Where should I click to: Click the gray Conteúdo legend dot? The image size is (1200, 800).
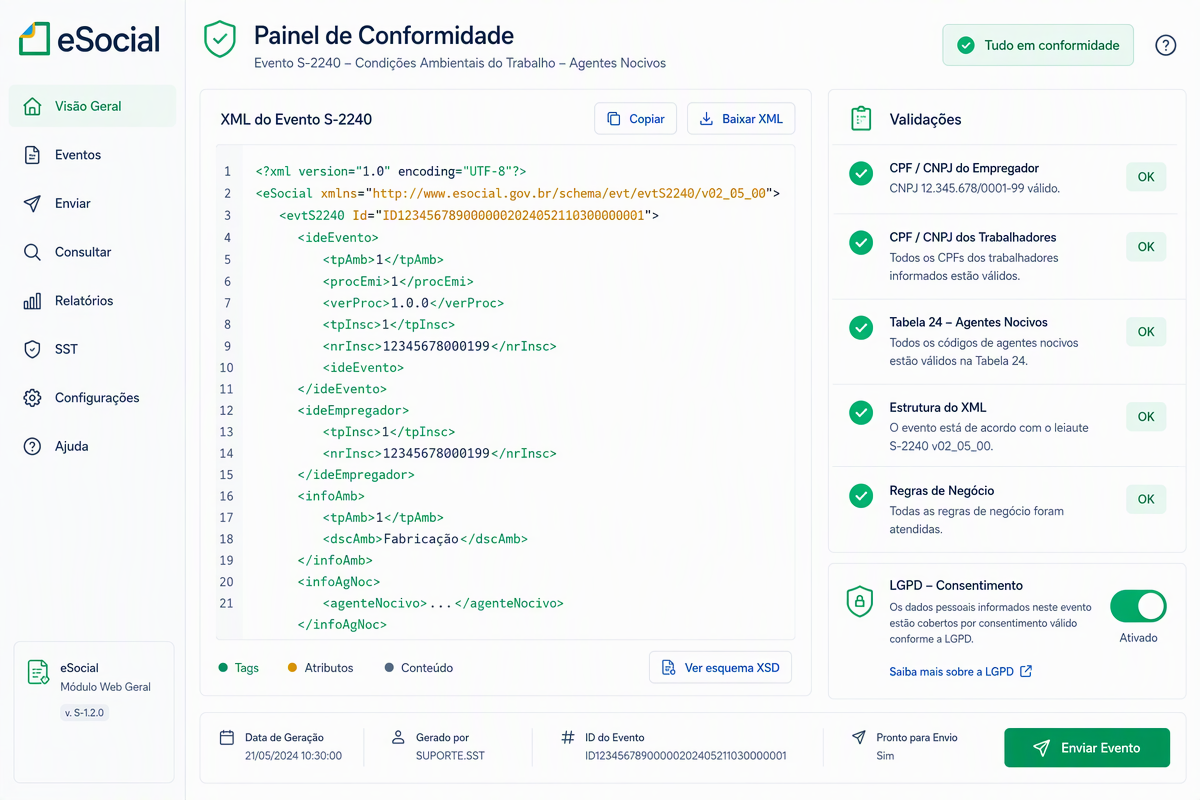pos(389,667)
